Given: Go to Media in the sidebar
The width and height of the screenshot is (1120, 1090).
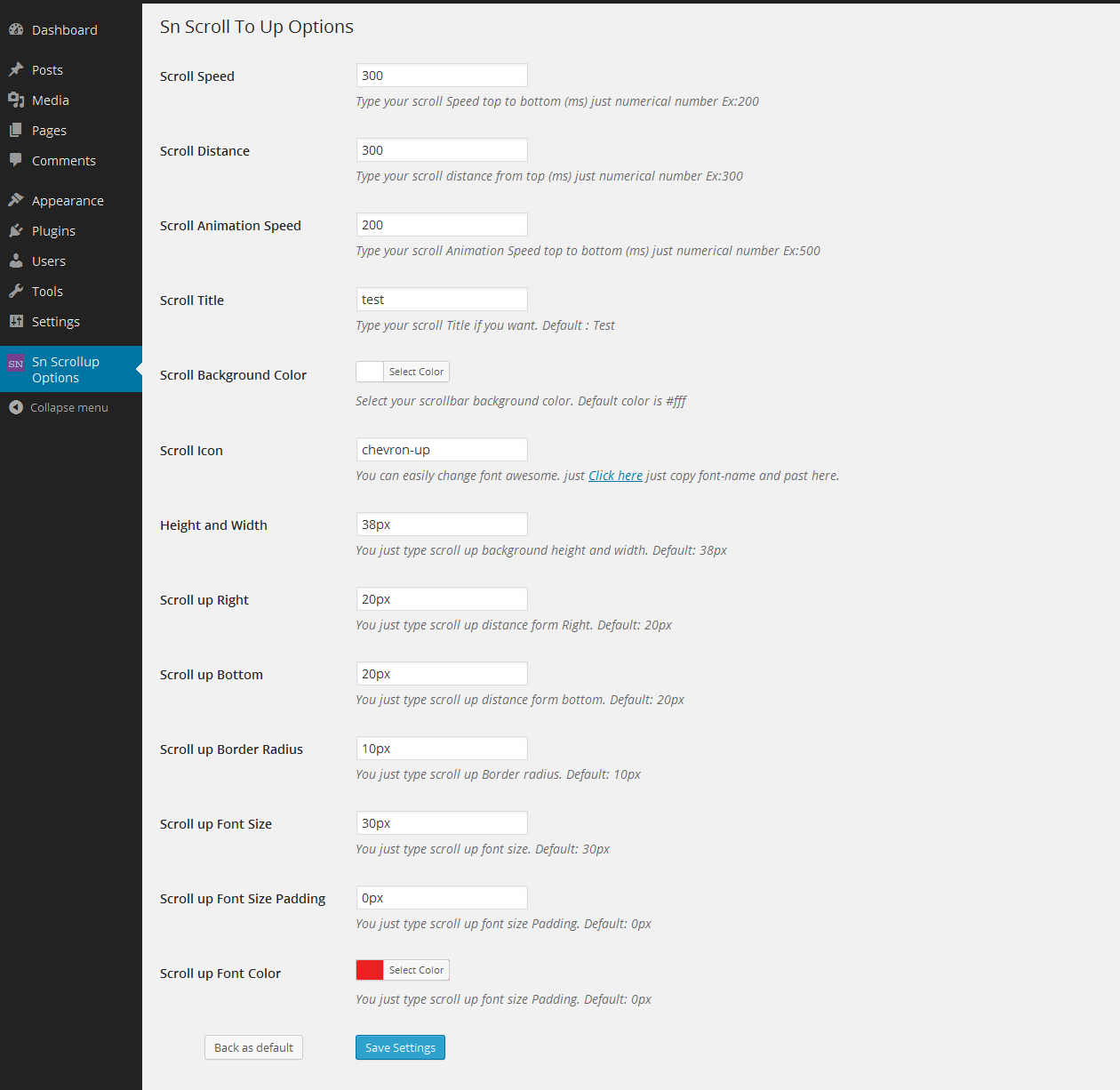Looking at the screenshot, I should (x=71, y=100).
